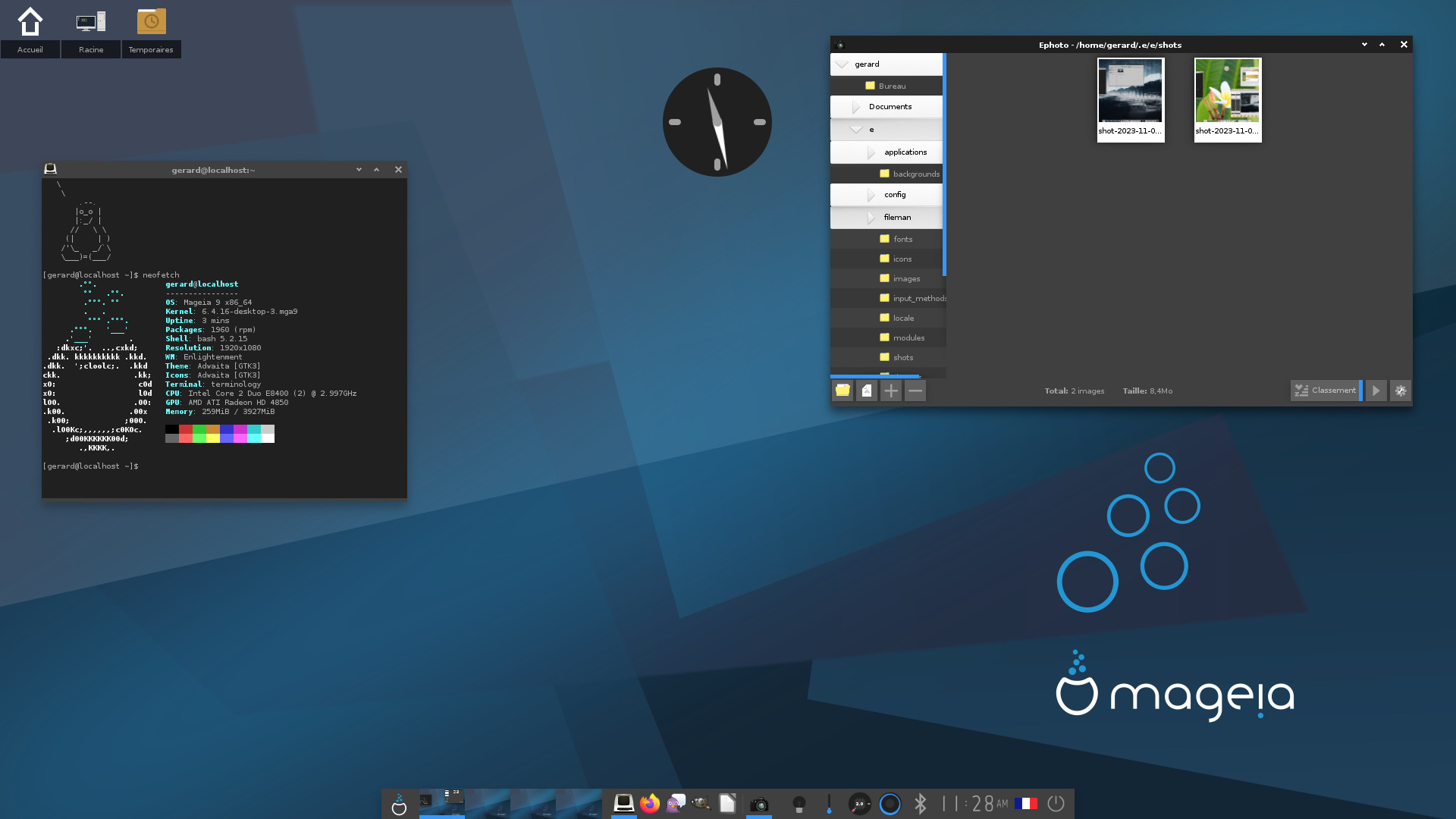Open the Classement sort dropdown
Screen dimensions: 1456x819
tap(1326, 391)
